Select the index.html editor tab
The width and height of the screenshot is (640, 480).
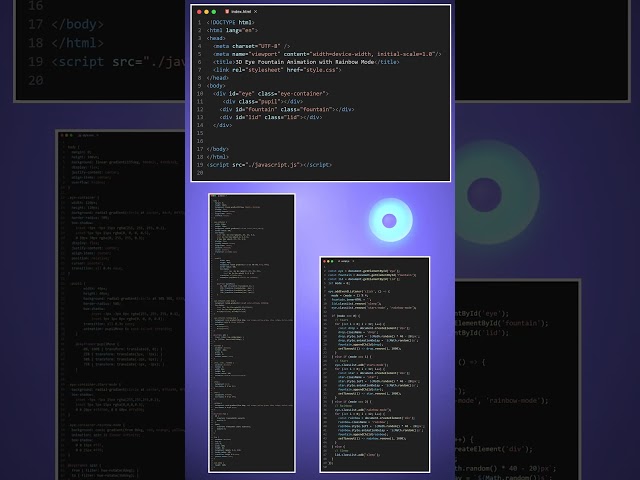pyautogui.click(x=241, y=11)
